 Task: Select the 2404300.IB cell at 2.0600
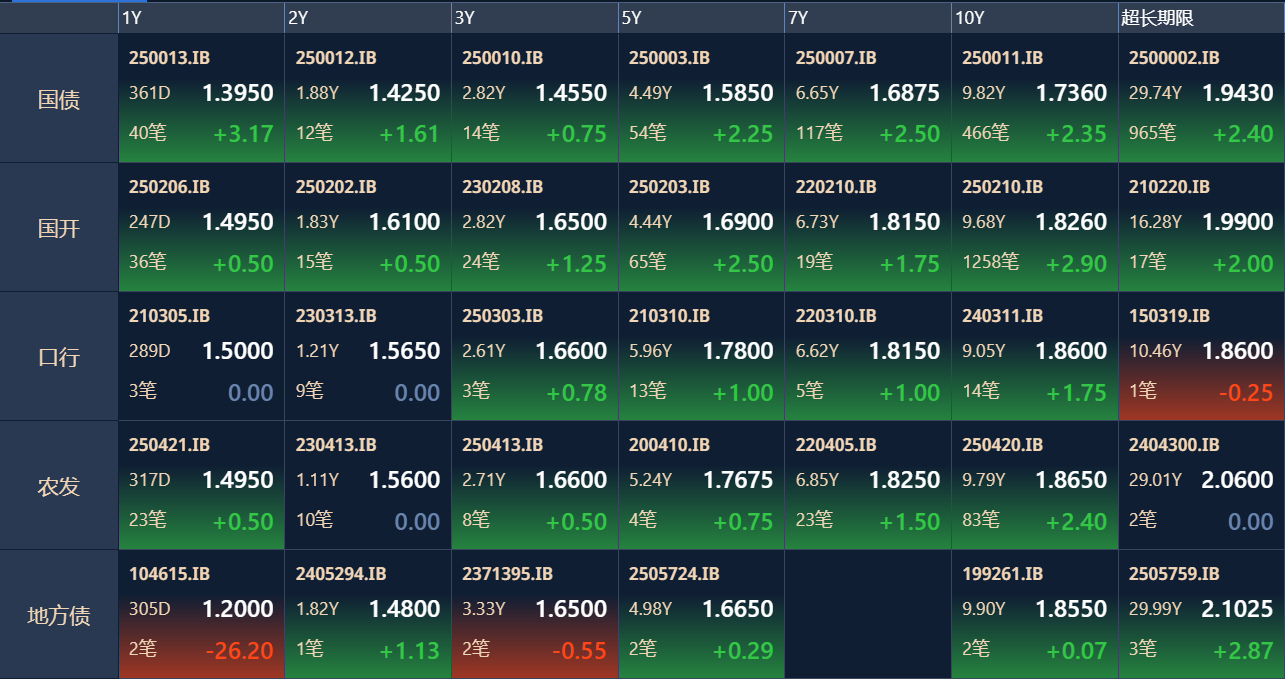tap(1201, 485)
